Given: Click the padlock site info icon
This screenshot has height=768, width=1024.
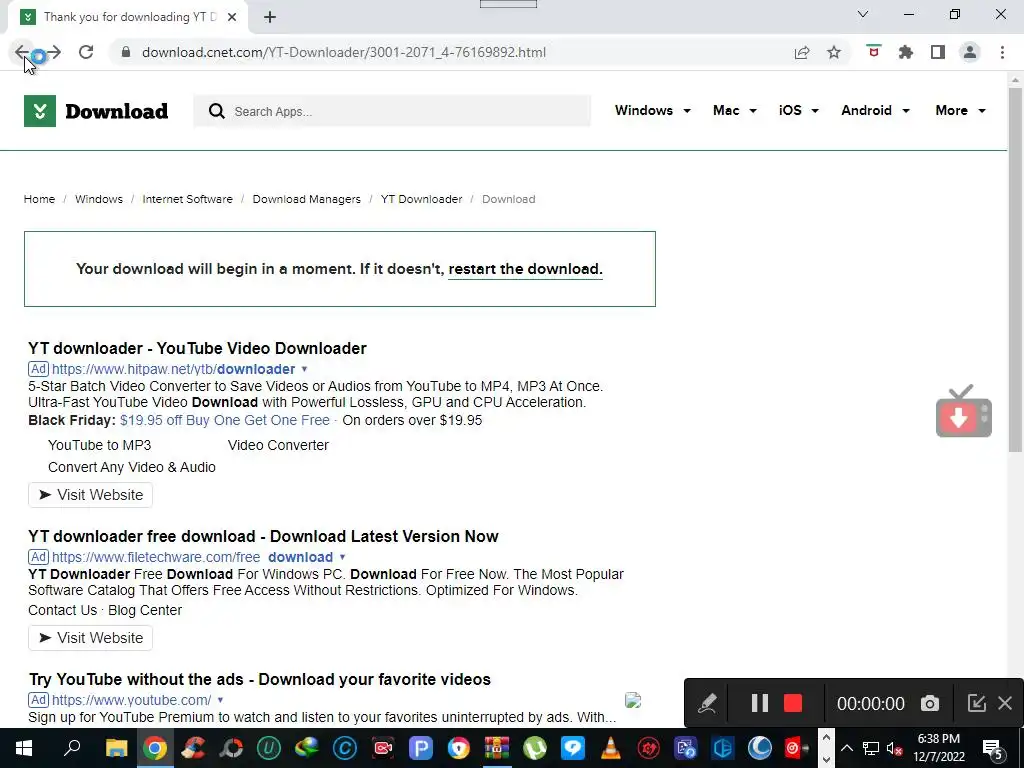Looking at the screenshot, I should click(x=126, y=52).
